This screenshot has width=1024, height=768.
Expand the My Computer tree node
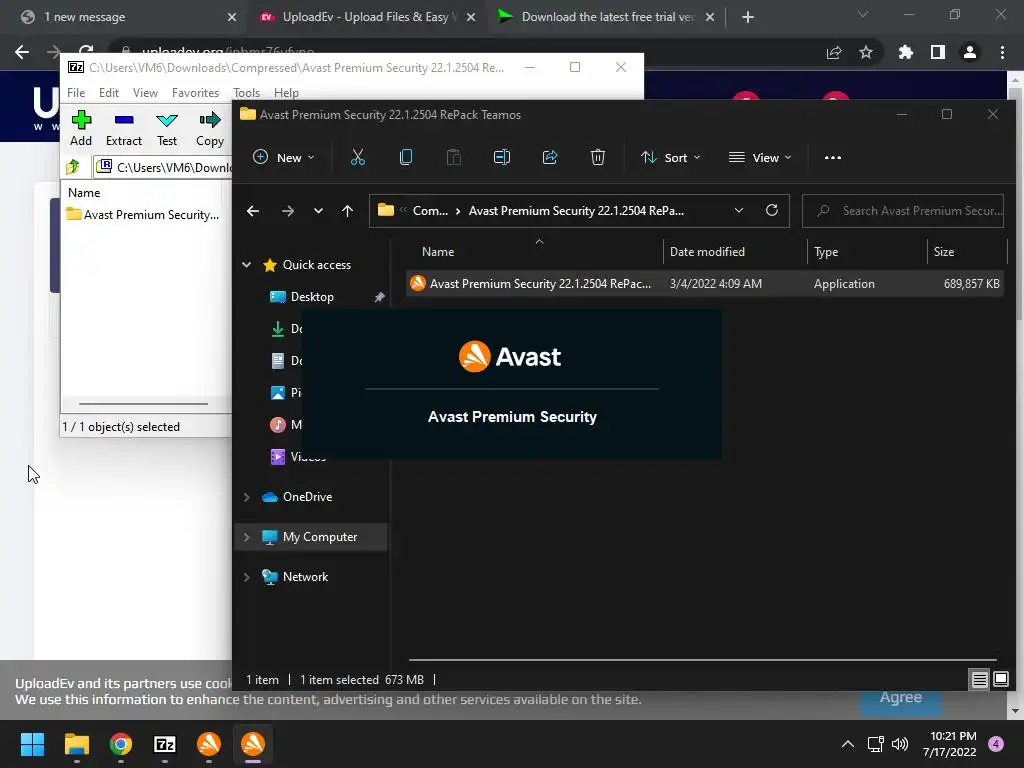[x=247, y=537]
